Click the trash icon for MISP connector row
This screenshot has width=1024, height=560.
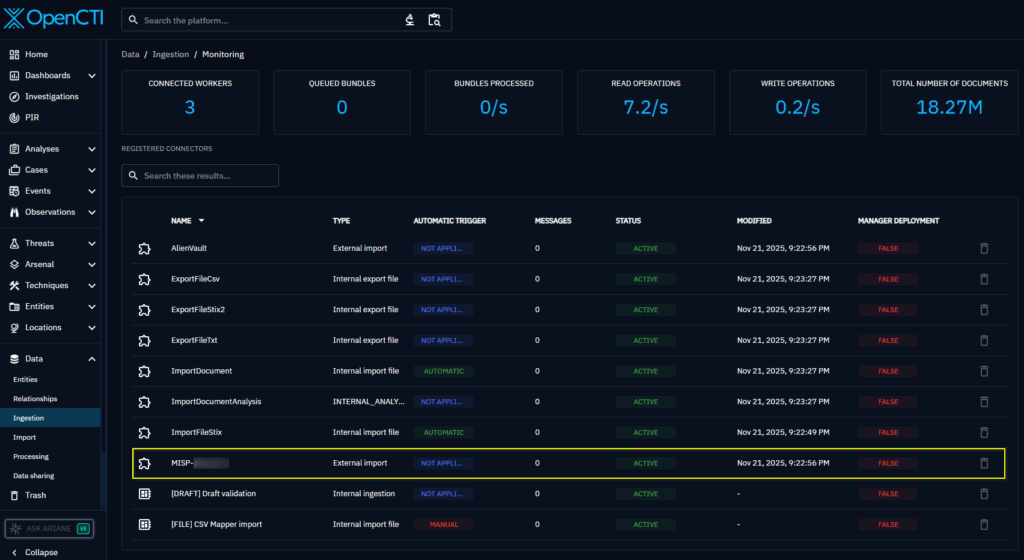(983, 463)
